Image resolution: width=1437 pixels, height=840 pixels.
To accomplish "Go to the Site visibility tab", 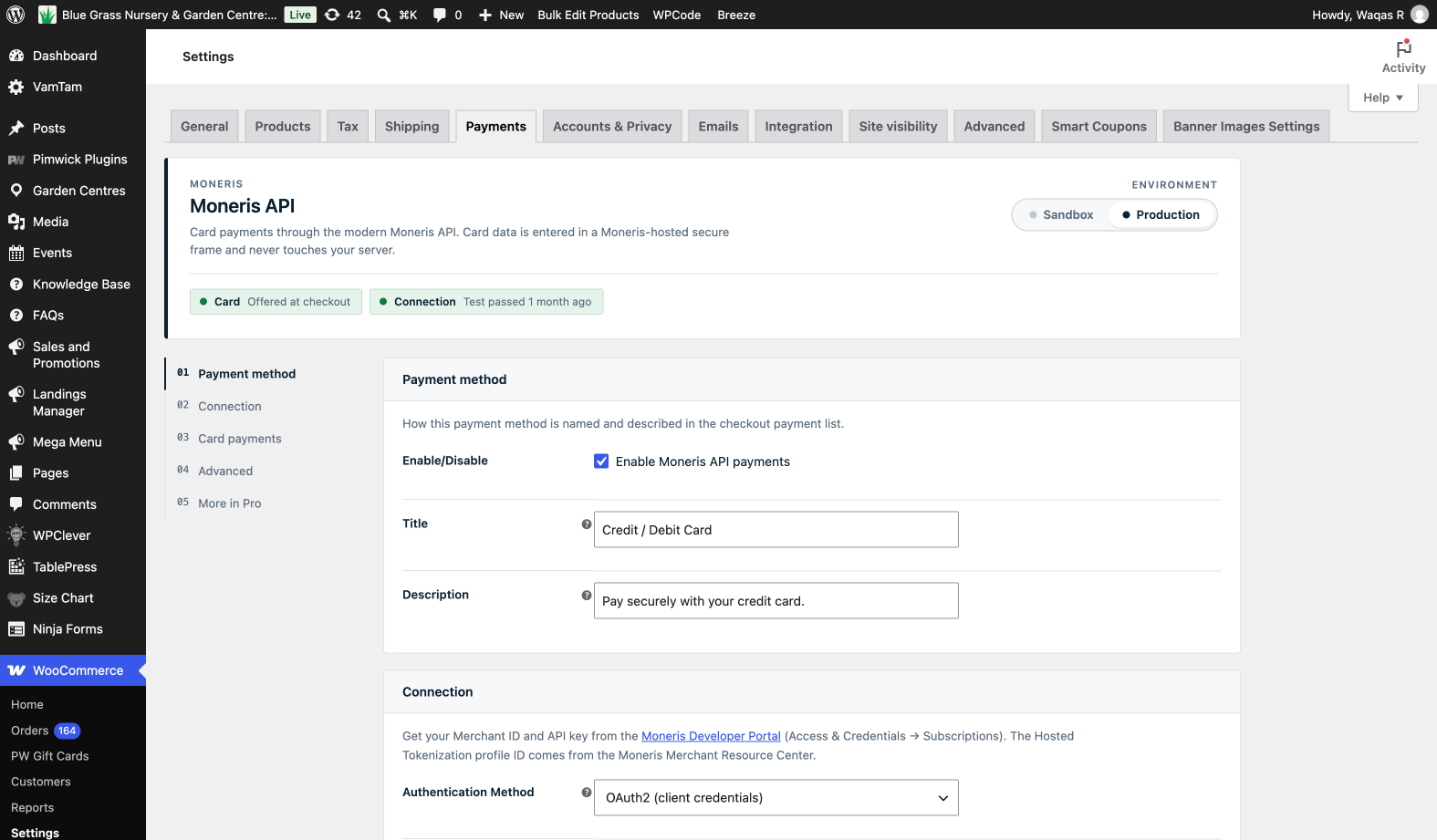I will [898, 126].
